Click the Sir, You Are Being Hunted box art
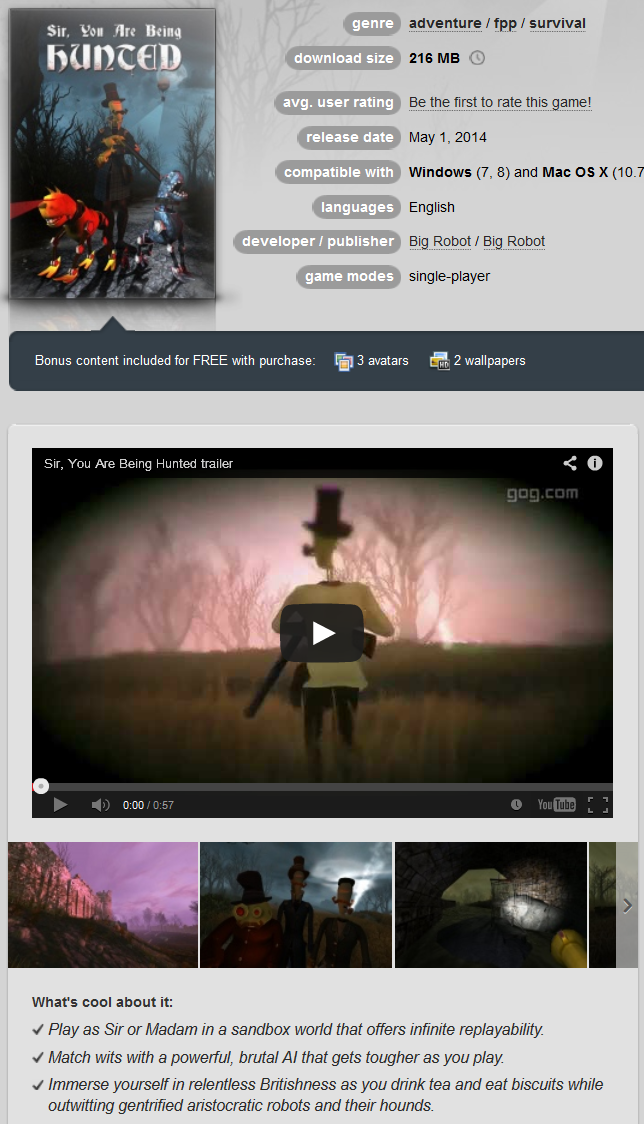 coord(113,153)
